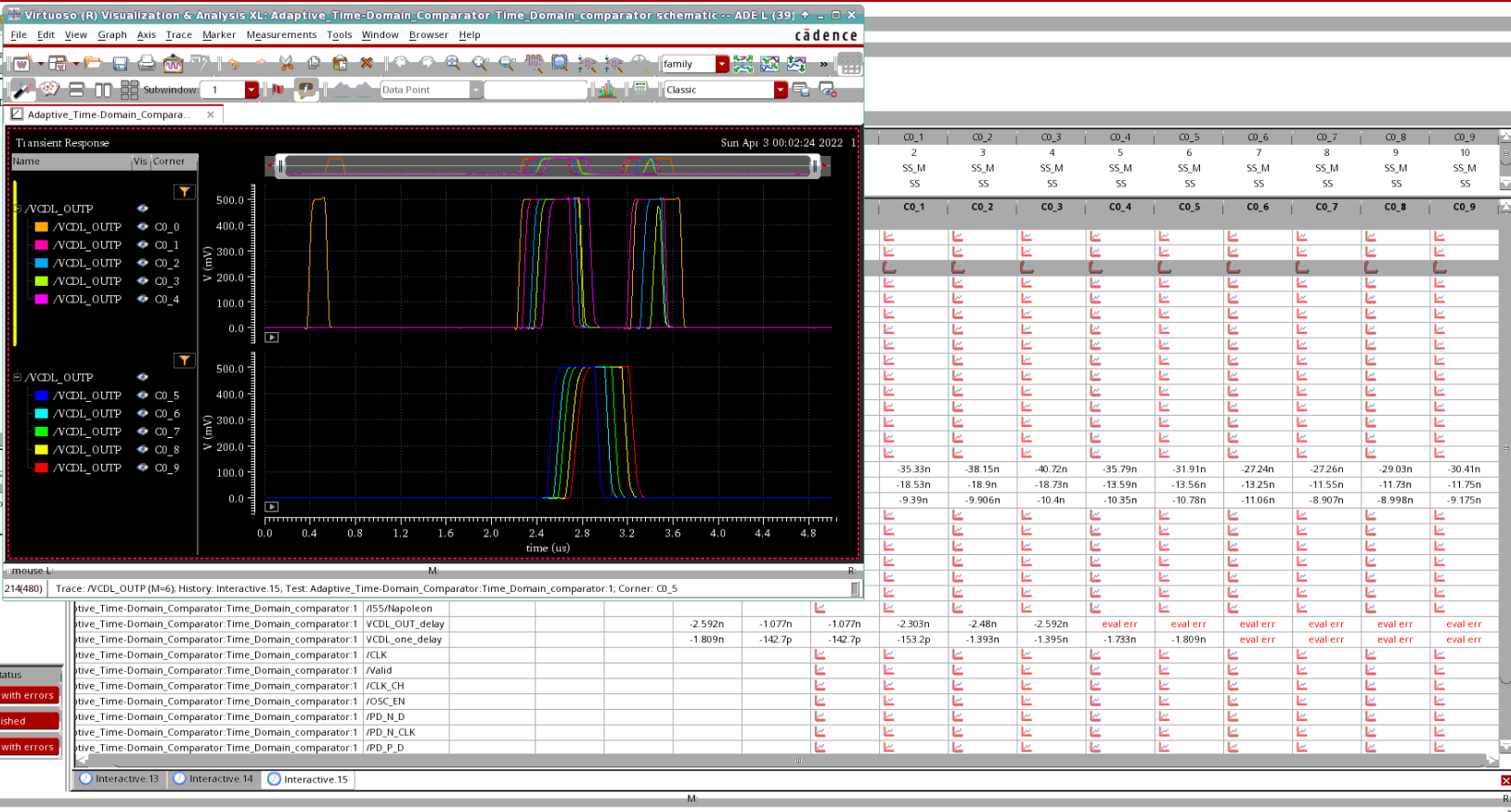This screenshot has width=1511, height=812.
Task: Toggle visibility eye for trace C0_1
Action: (143, 245)
